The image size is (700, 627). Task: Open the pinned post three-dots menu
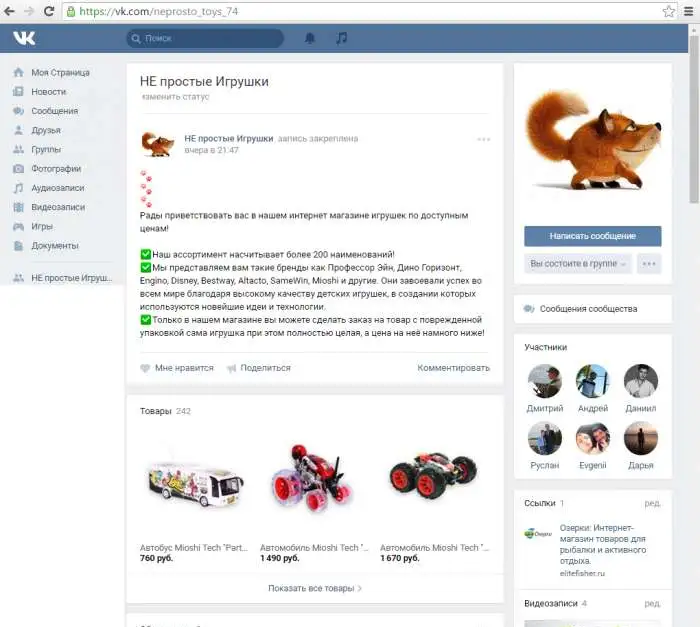coord(483,139)
